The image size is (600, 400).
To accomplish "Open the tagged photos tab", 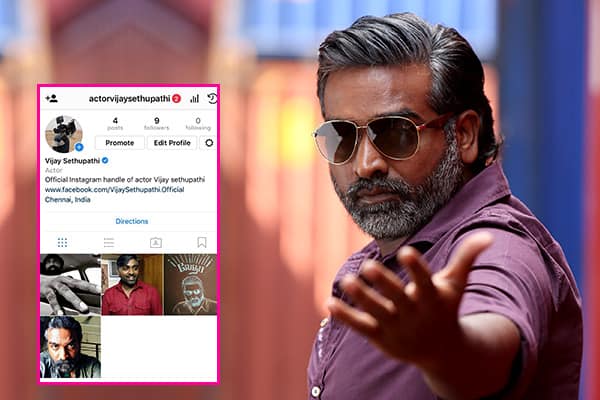I will coord(155,242).
